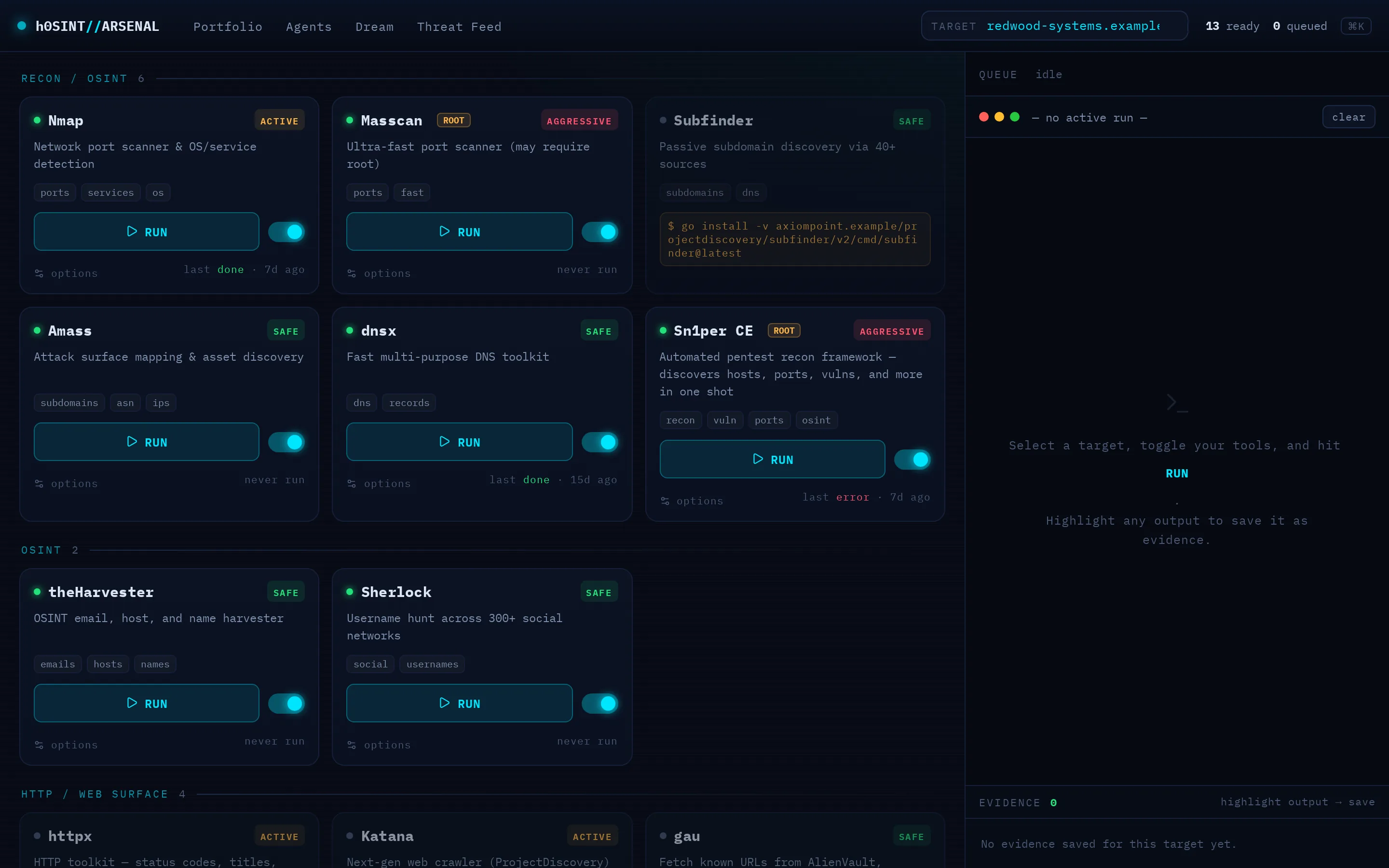Open the Threat Feed tab
Viewport: 1389px width, 868px height.
point(459,27)
